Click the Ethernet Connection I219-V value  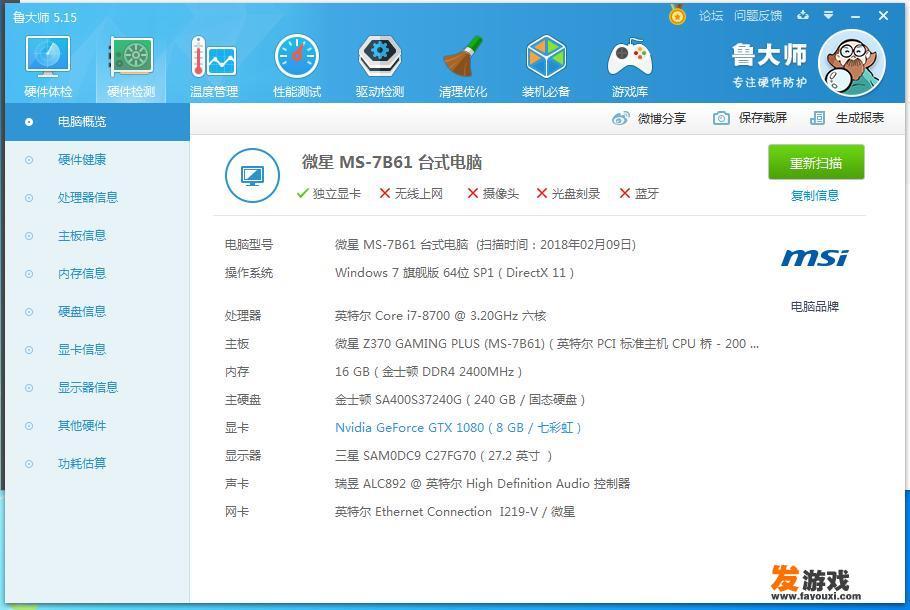pos(455,512)
